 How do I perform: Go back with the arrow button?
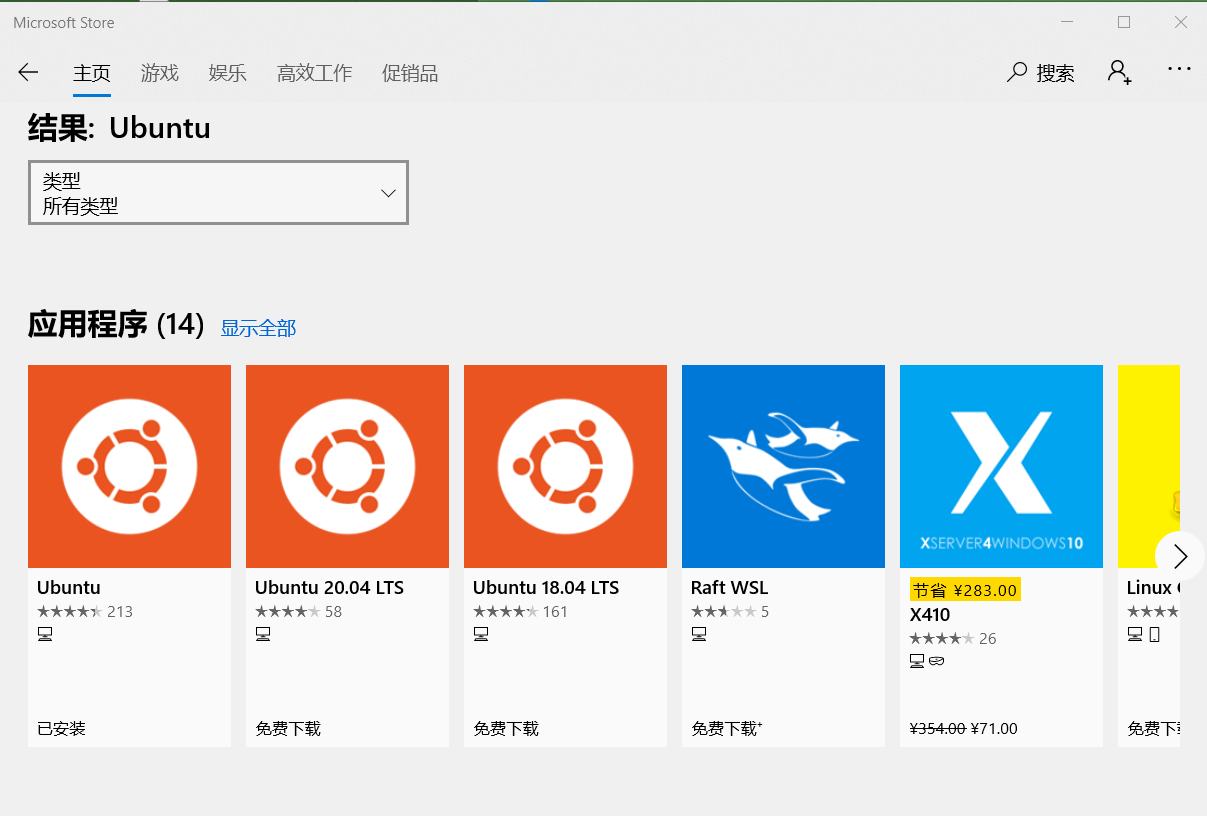click(x=28, y=72)
